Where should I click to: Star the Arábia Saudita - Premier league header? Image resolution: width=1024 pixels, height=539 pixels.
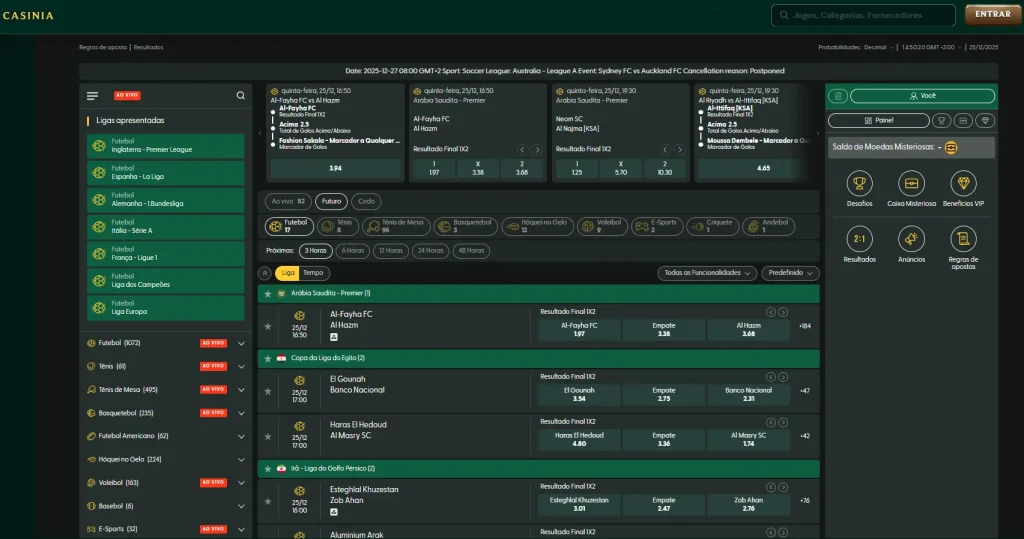268,294
